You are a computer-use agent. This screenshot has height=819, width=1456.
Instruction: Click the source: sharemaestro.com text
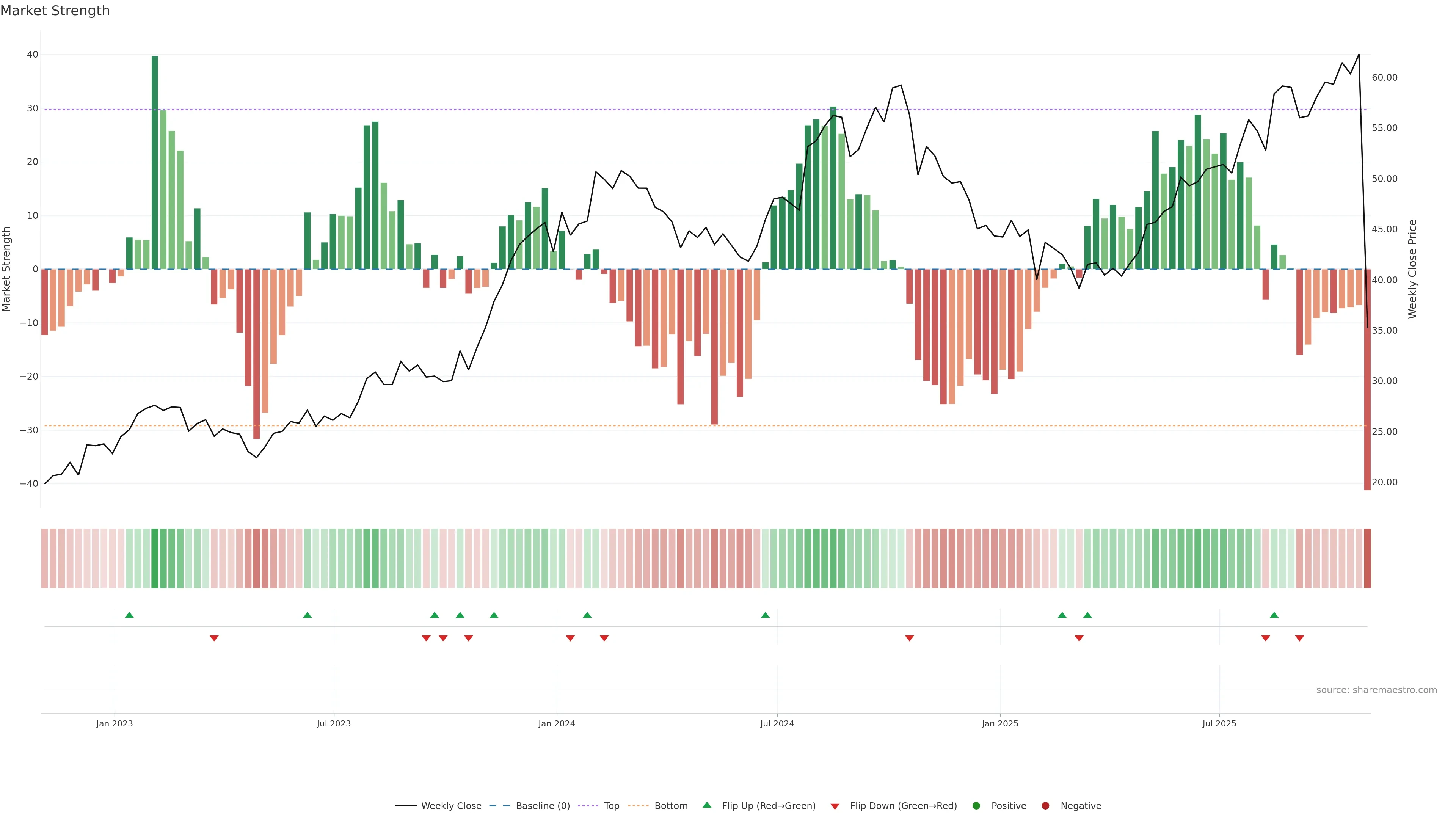(1376, 690)
